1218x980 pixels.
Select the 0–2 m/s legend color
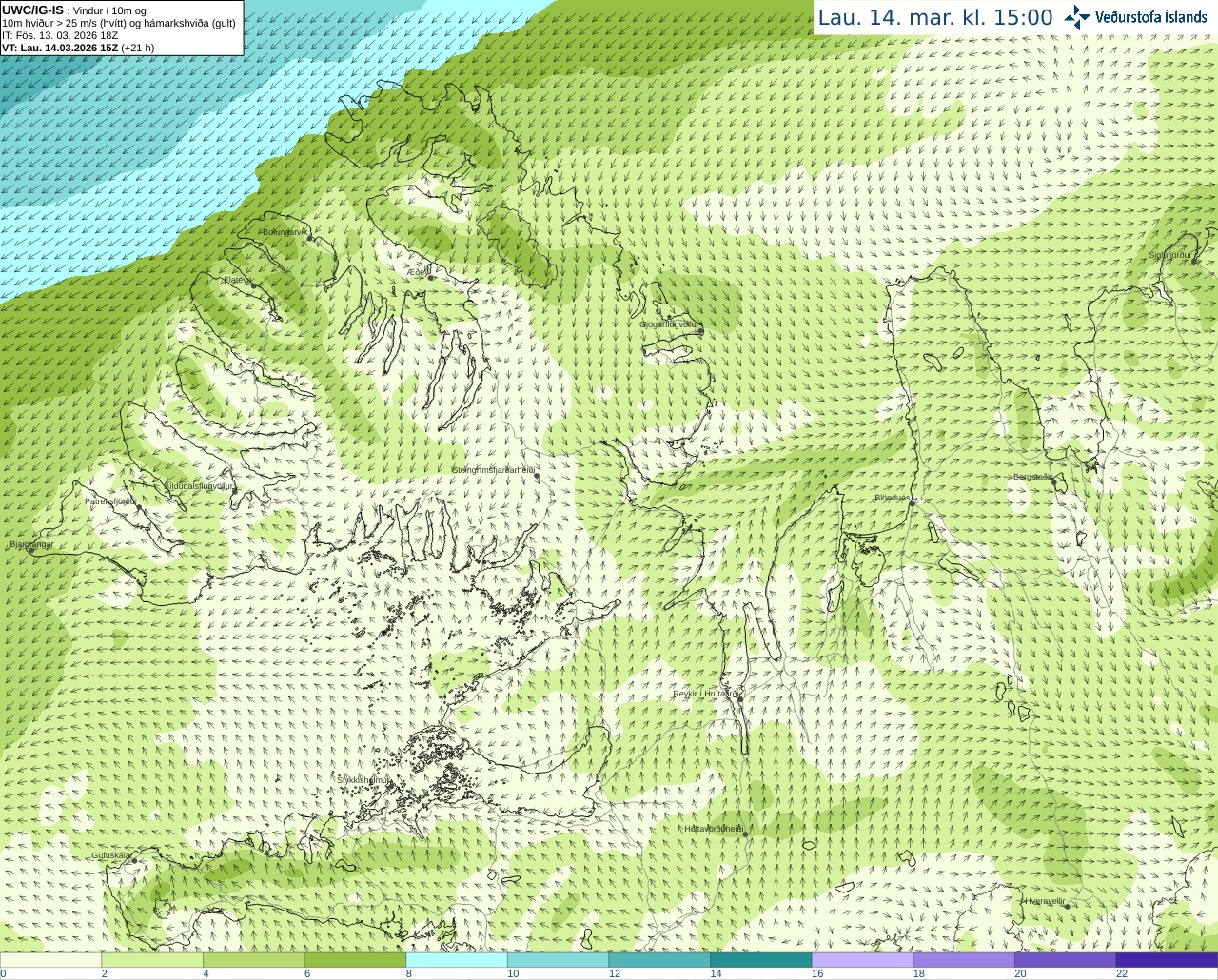click(50, 960)
